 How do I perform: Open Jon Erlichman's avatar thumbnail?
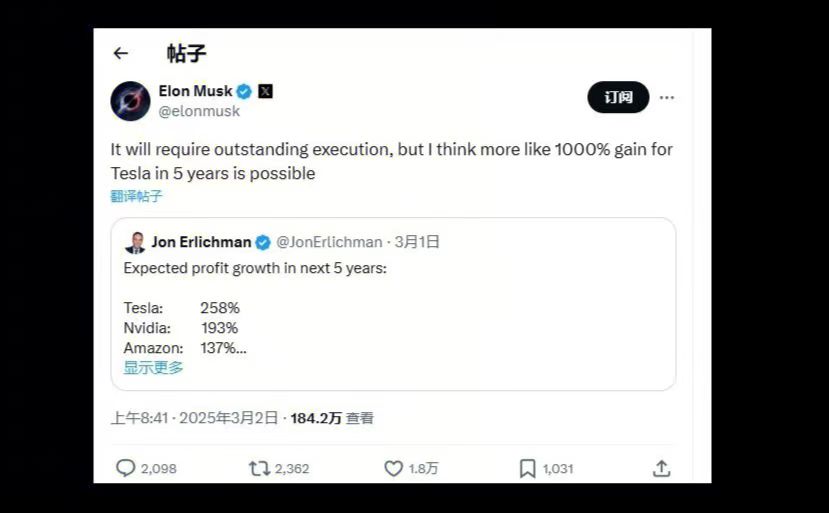135,243
